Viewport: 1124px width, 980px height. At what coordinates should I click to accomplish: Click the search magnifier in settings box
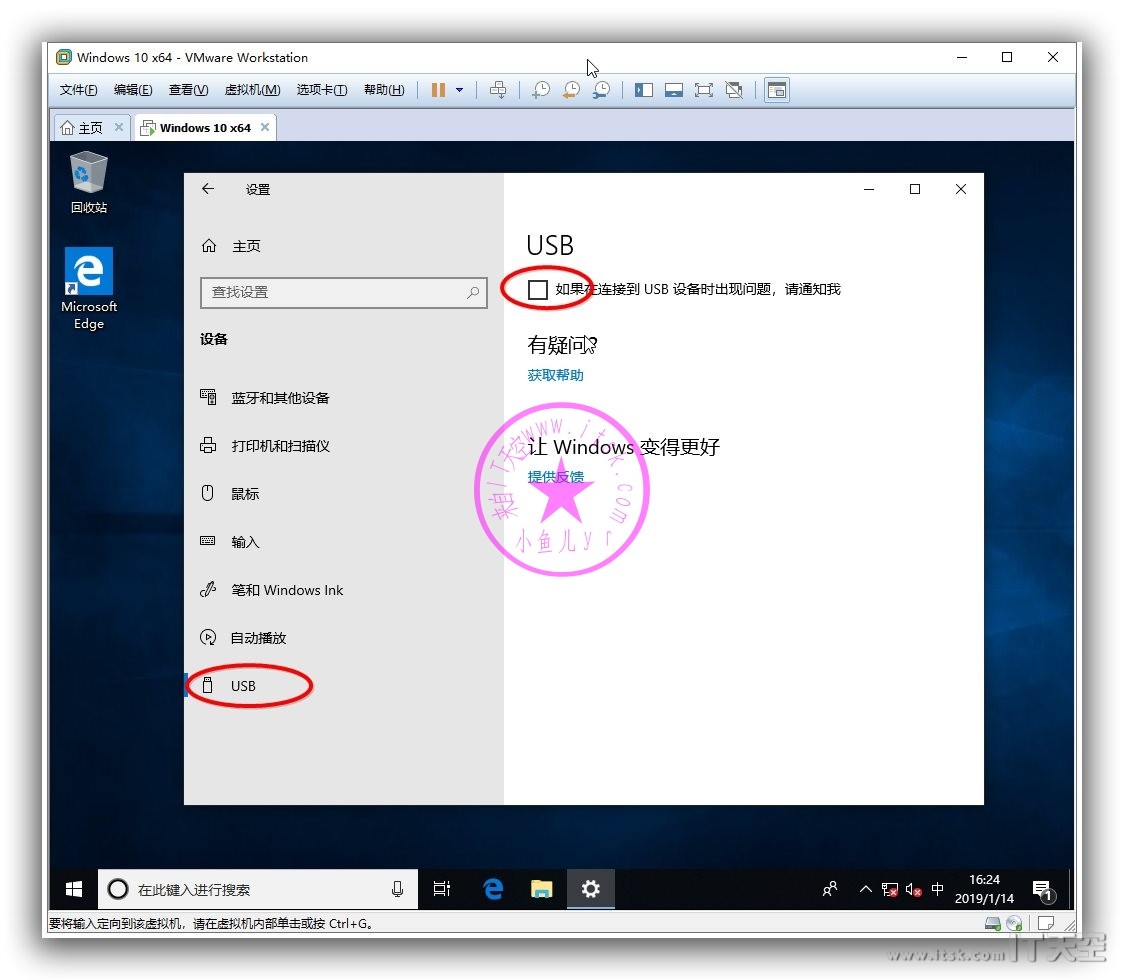click(472, 292)
